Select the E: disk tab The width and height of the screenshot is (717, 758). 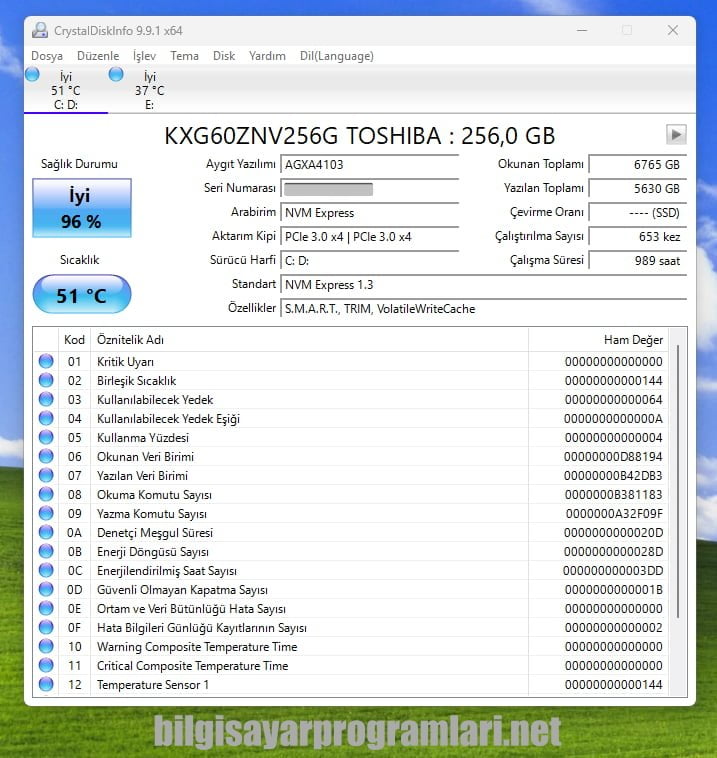[149, 90]
